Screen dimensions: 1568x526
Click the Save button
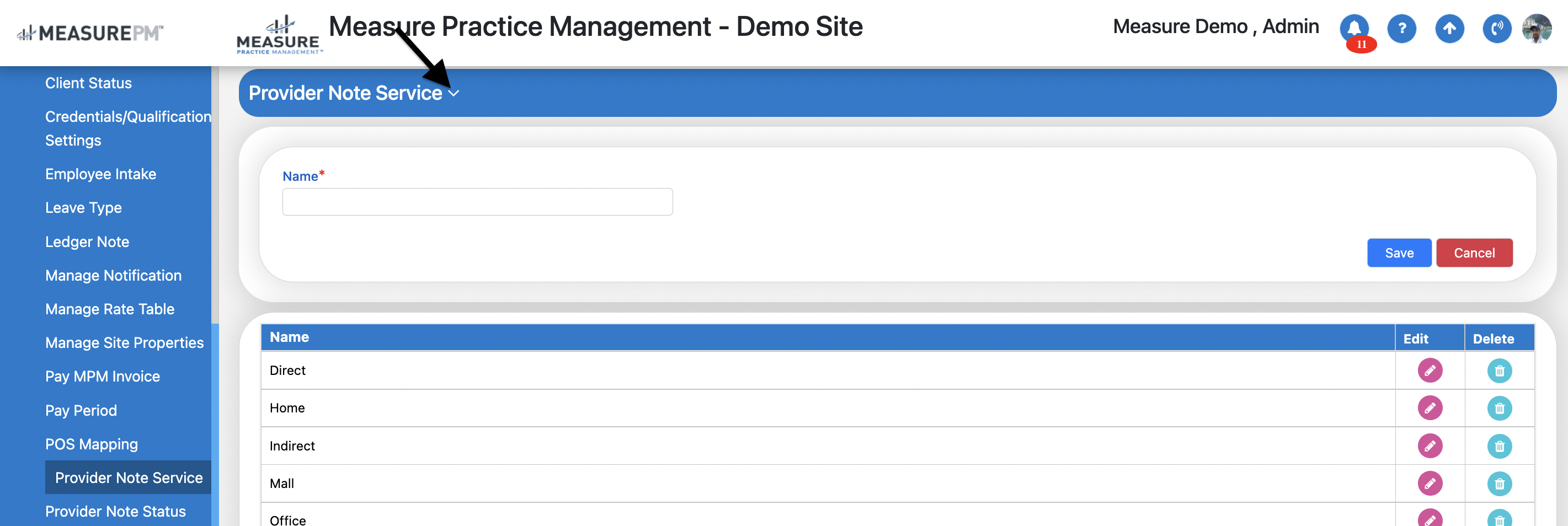1399,253
